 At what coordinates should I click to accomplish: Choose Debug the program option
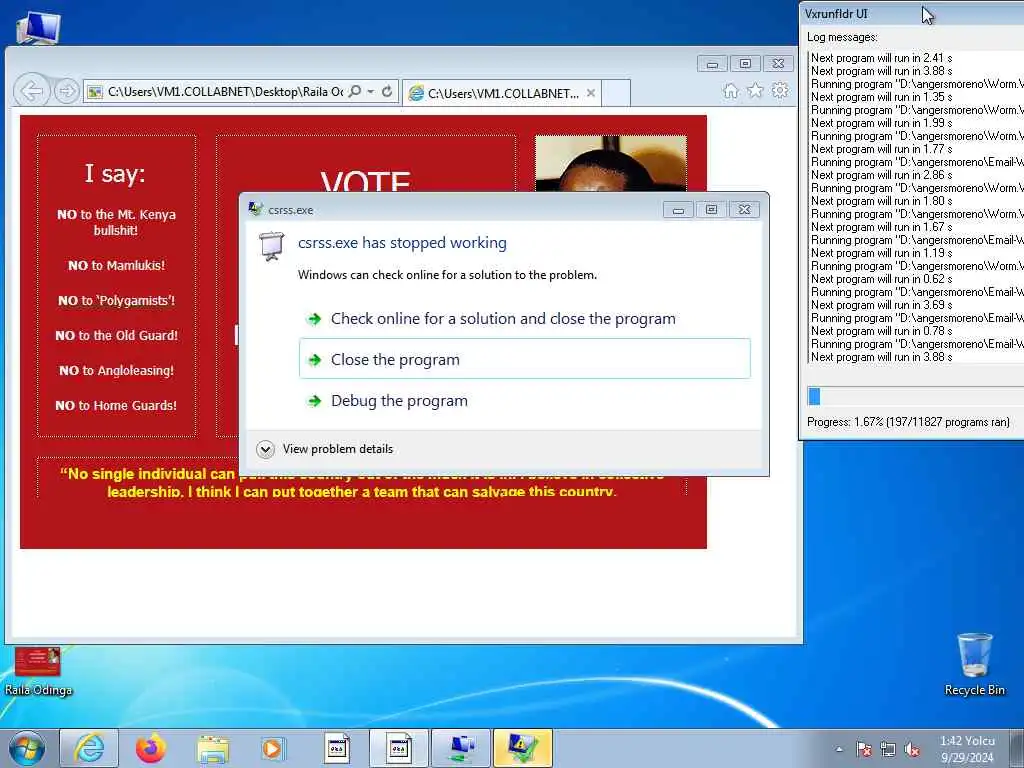(524, 400)
